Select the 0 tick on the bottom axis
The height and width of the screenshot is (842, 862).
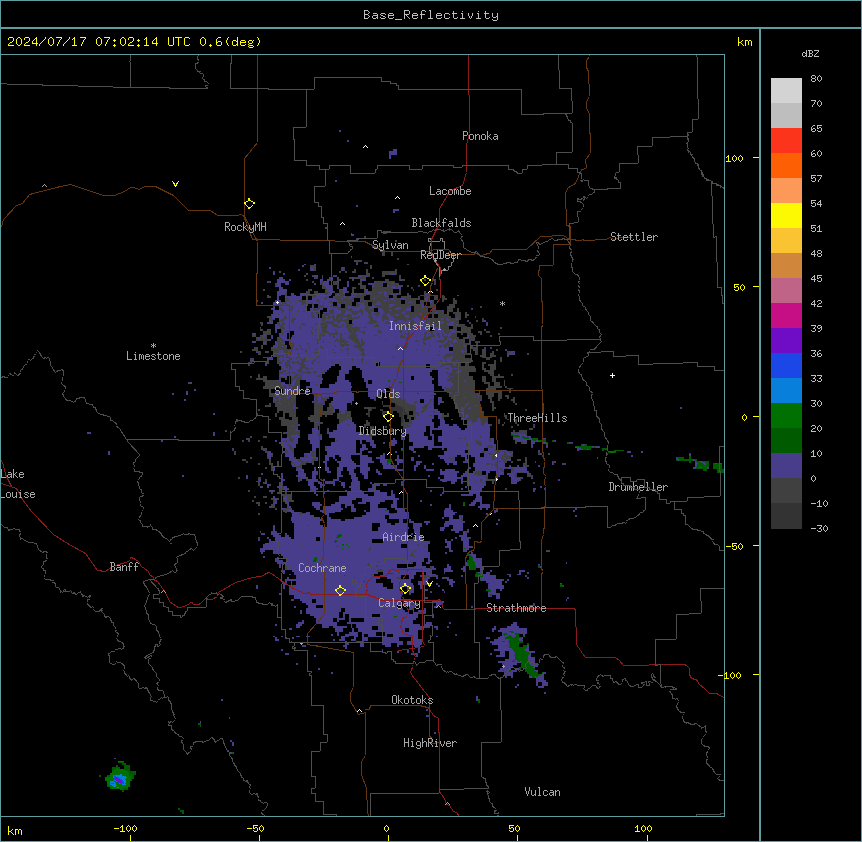386,828
